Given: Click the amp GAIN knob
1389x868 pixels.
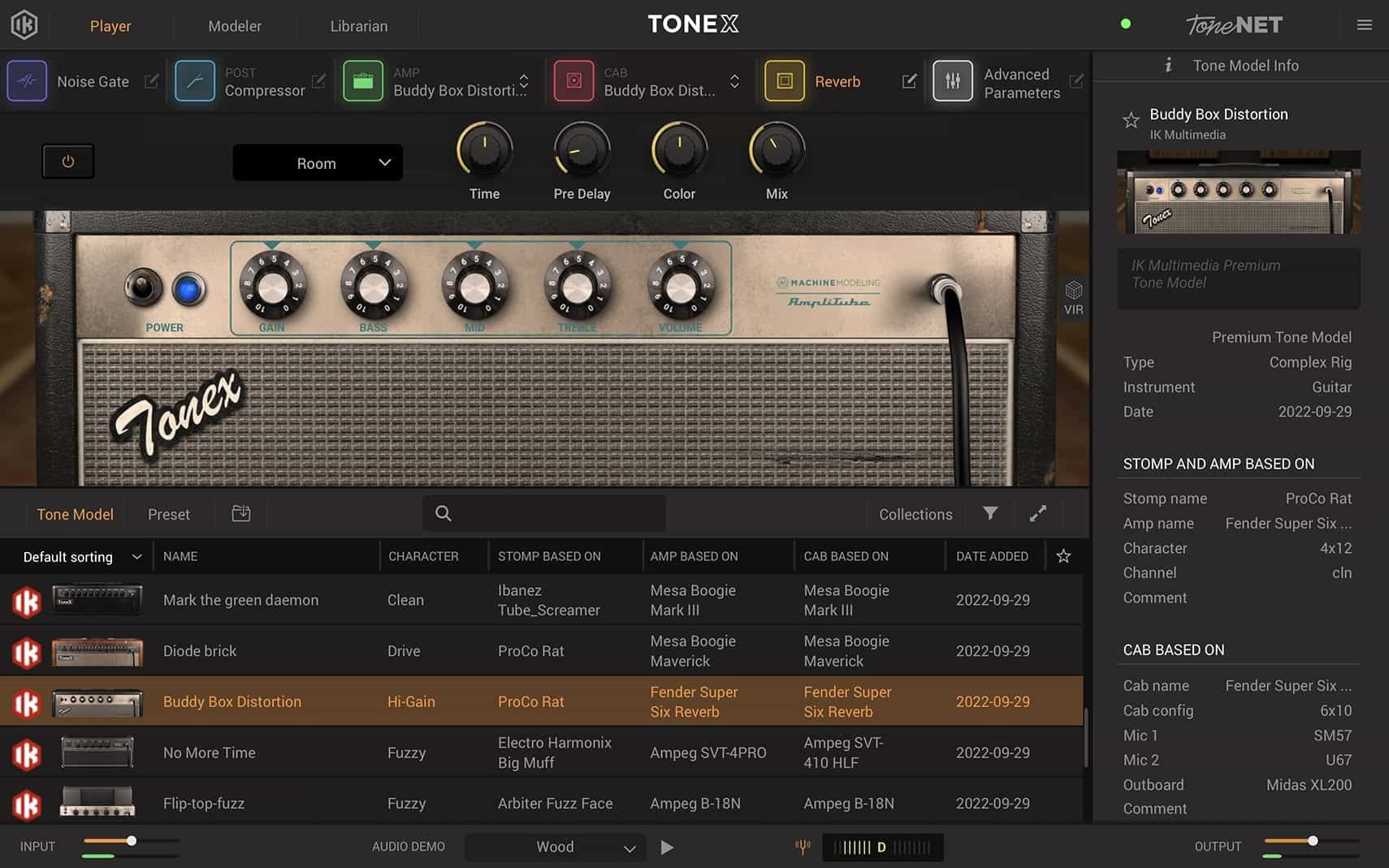Looking at the screenshot, I should (x=272, y=285).
